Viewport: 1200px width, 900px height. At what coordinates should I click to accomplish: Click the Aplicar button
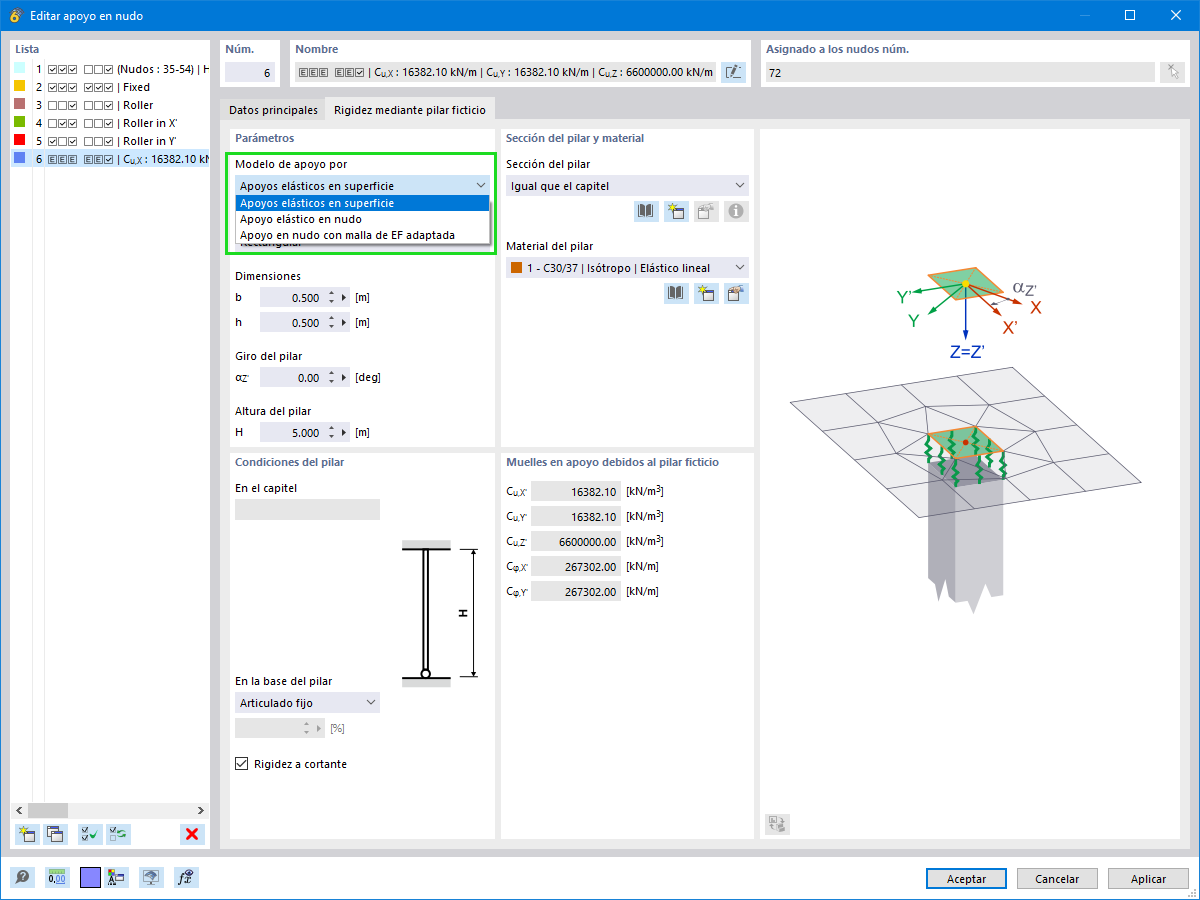(1148, 879)
